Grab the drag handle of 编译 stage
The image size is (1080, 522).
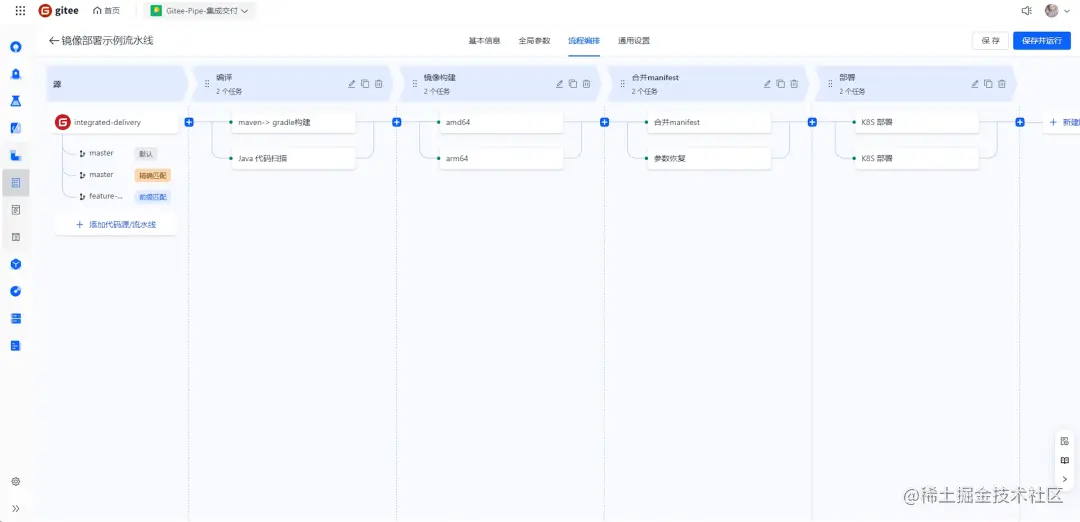click(207, 84)
